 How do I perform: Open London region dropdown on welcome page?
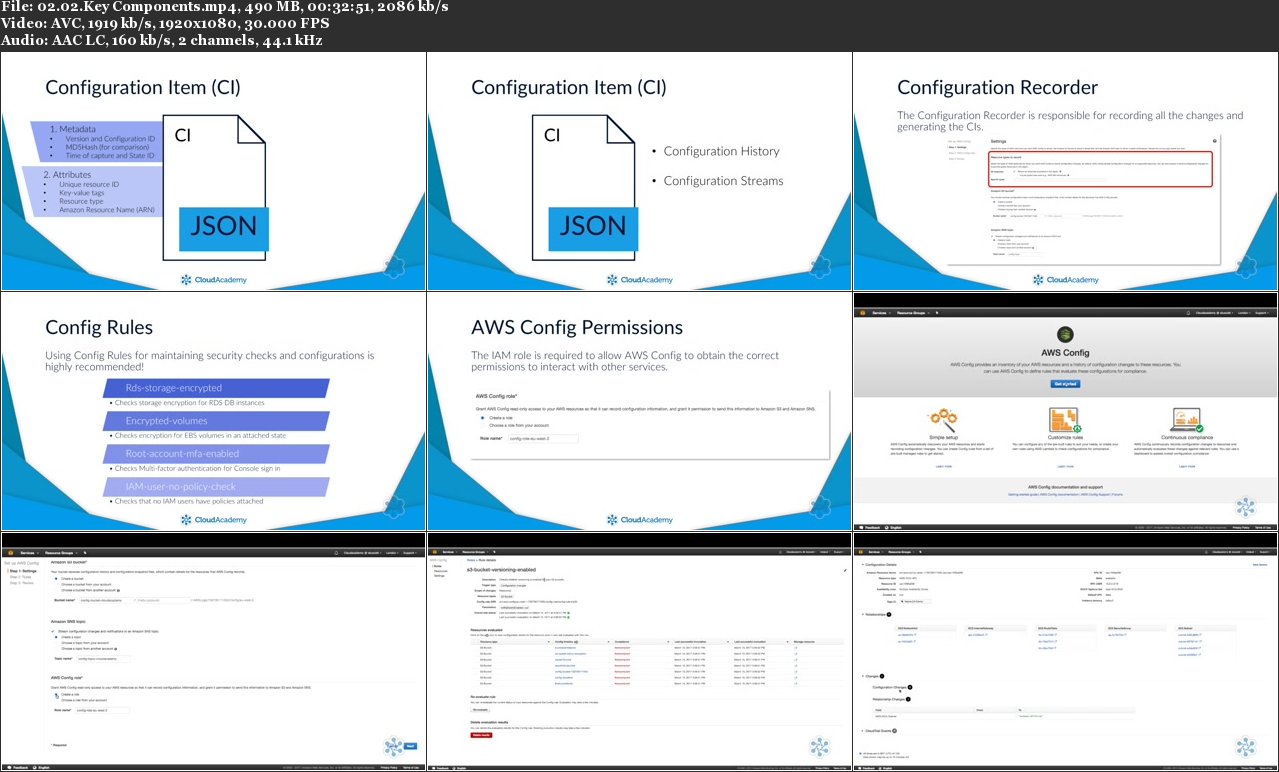tap(1244, 313)
